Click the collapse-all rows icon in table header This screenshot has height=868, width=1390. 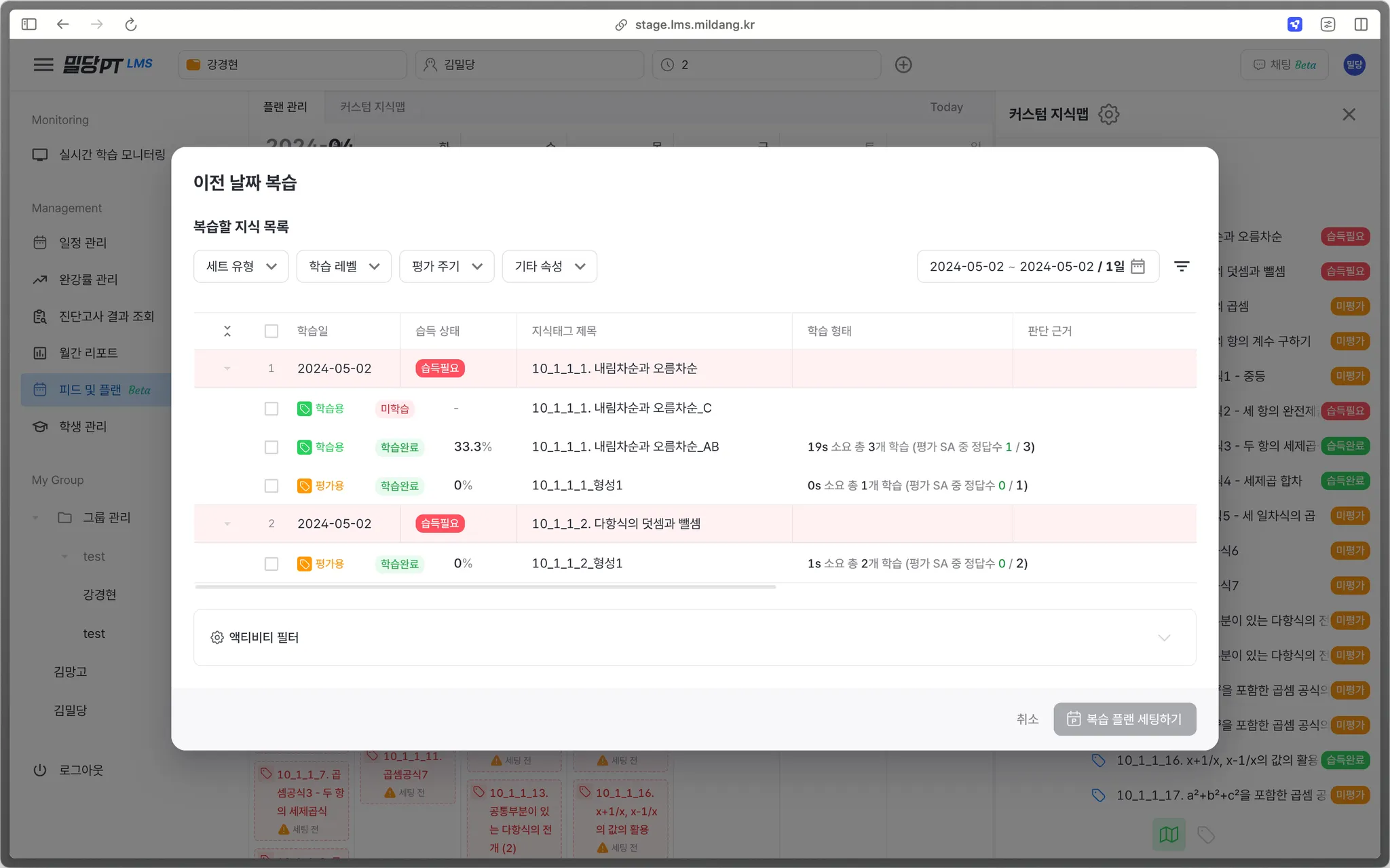pyautogui.click(x=227, y=331)
